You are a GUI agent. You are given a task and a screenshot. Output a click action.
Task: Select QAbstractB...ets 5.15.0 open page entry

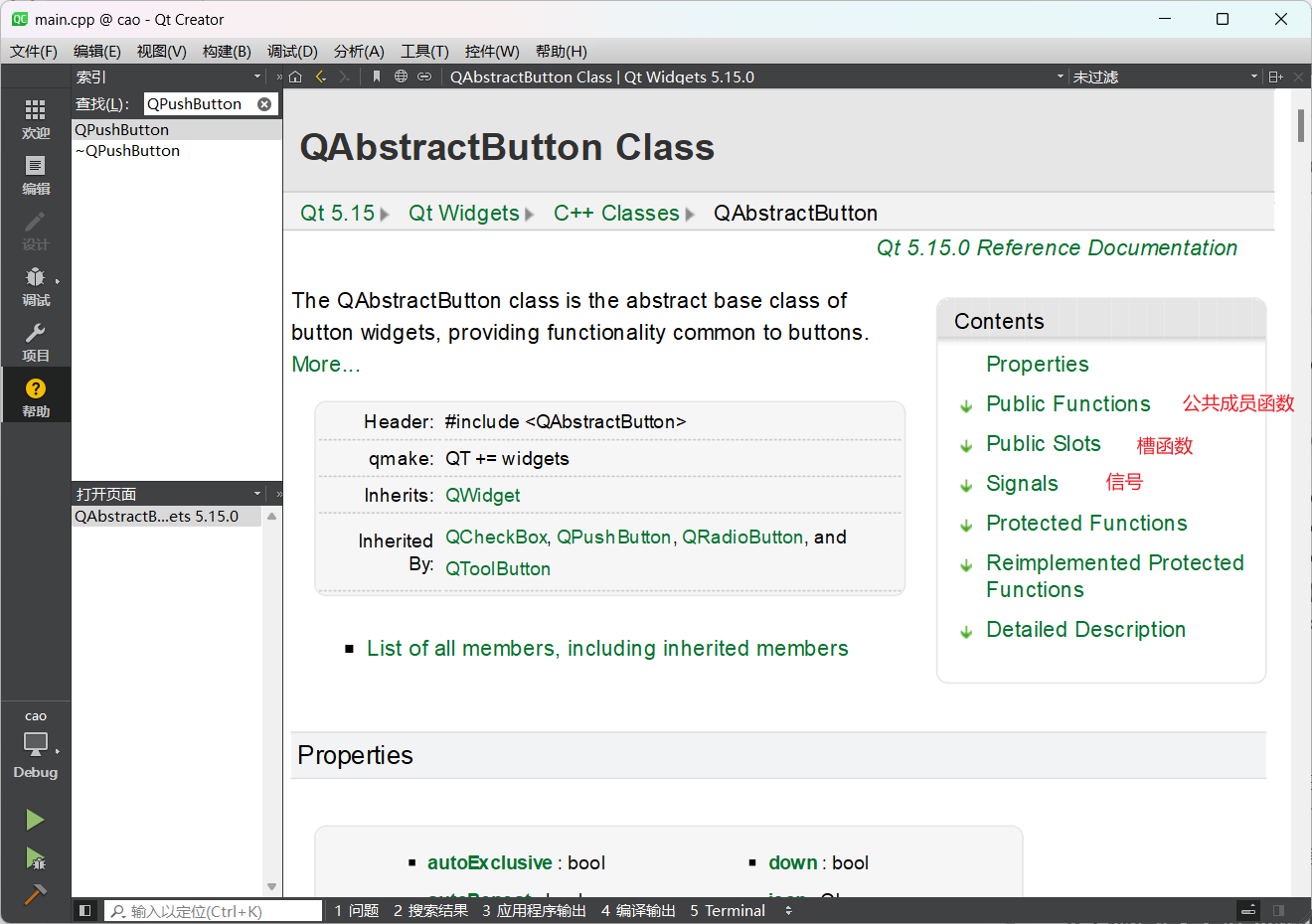(166, 517)
